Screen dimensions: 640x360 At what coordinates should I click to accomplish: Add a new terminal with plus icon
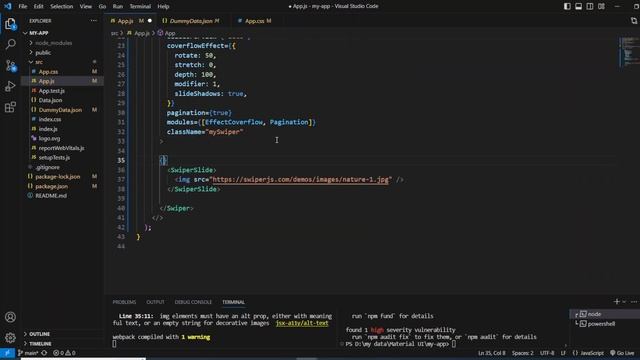pos(616,302)
